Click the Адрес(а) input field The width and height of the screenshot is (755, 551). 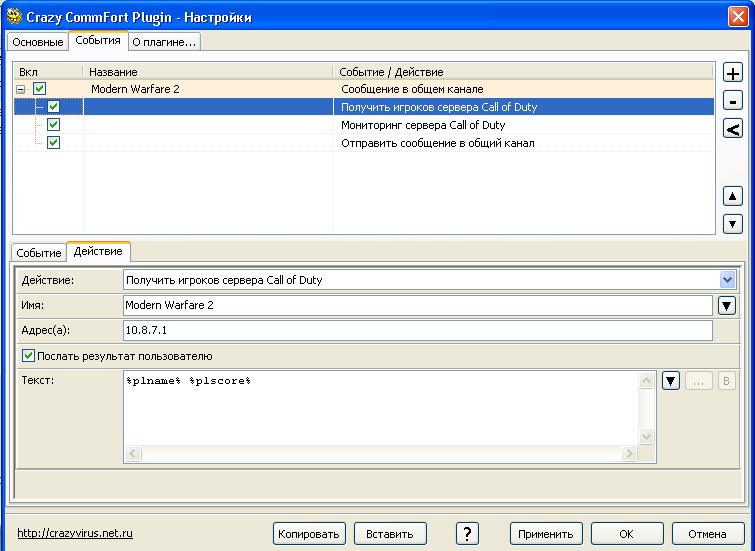417,330
